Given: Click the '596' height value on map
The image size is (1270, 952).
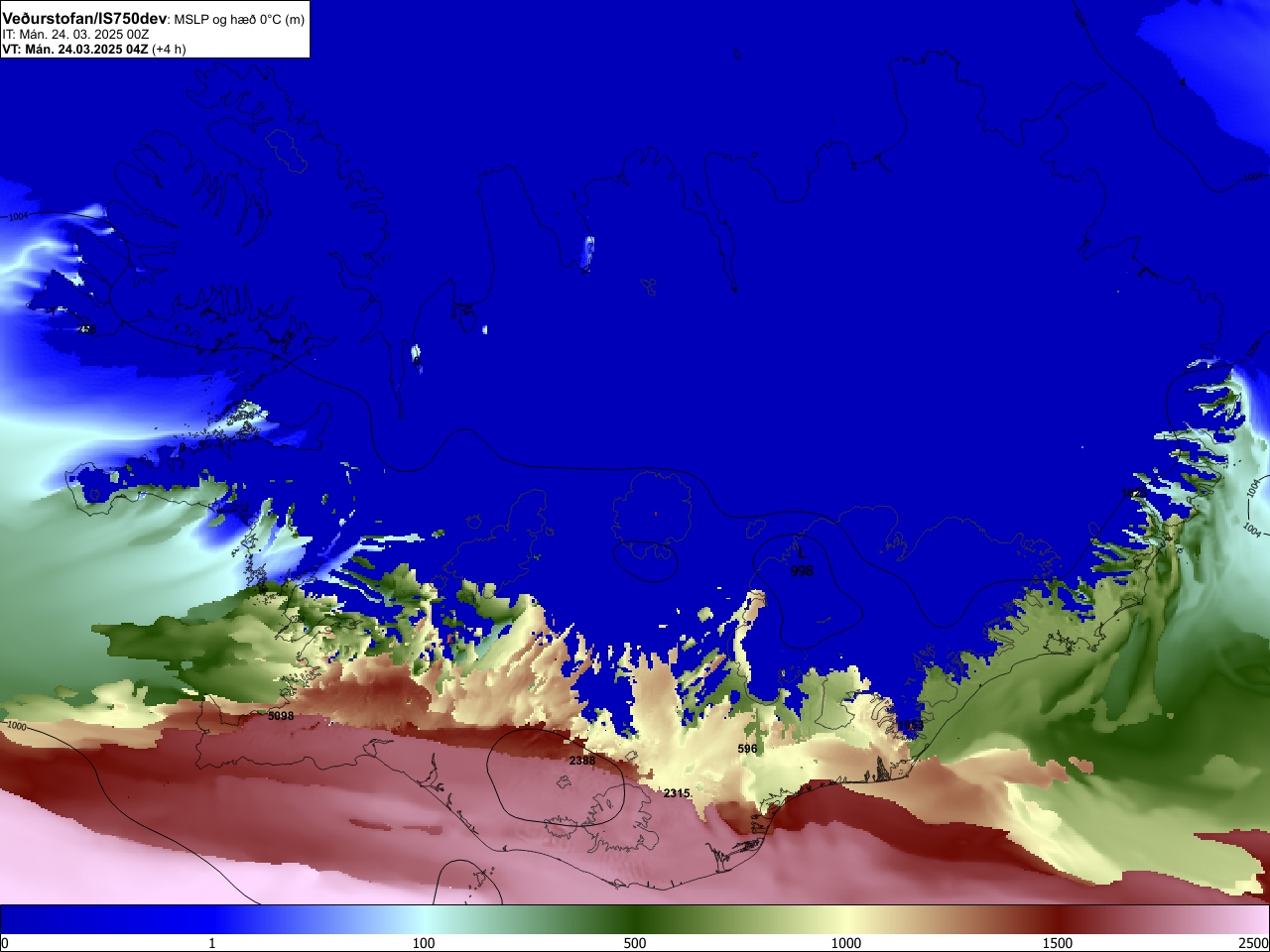Looking at the screenshot, I should pyautogui.click(x=748, y=750).
